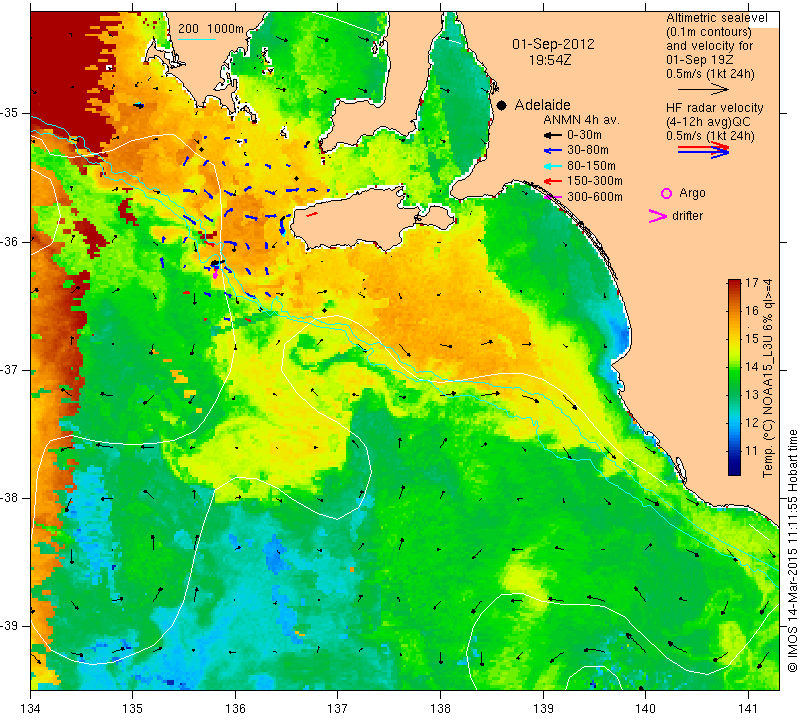Click the red-blue HF radar velocity arrow
Viewport: 800px width, 720px height.
(704, 150)
